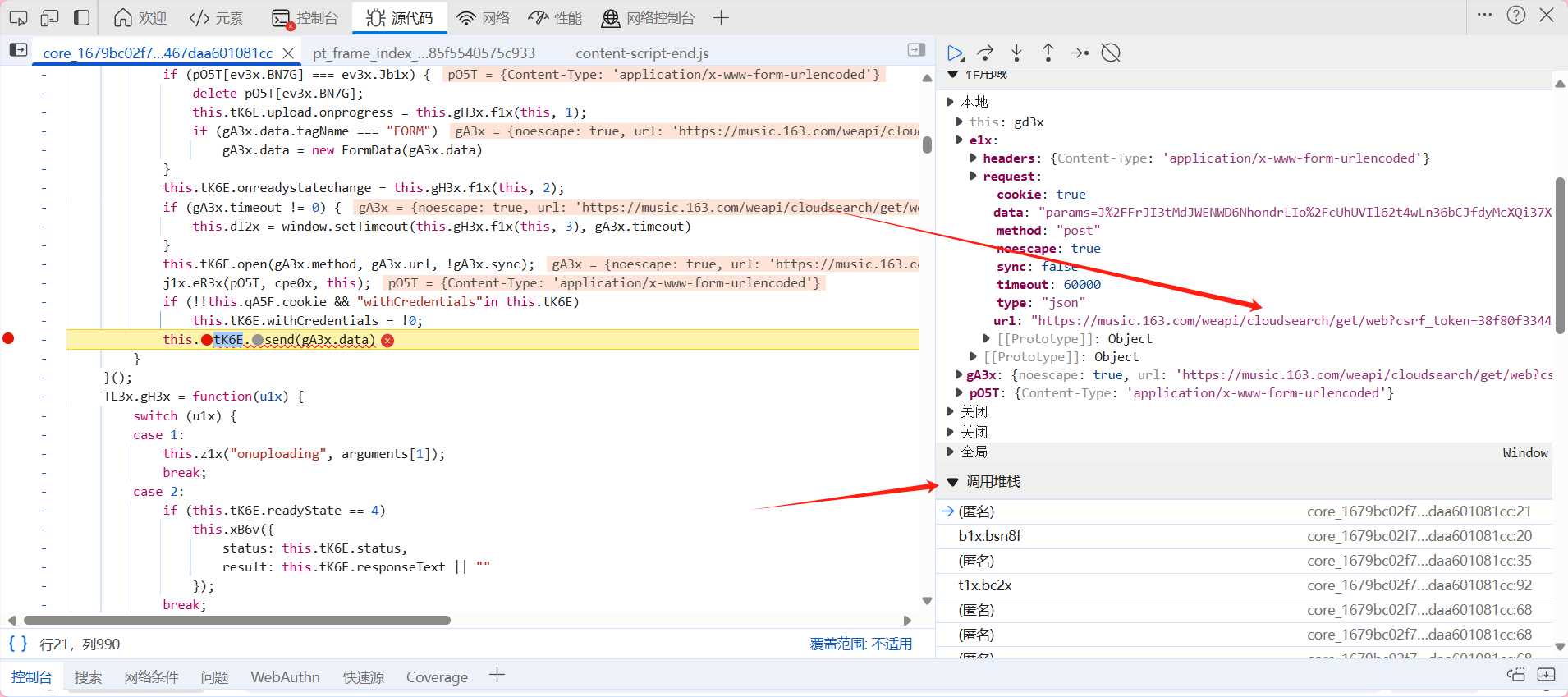Select the 源代码 tab
Screen dimensions: 1568x697
click(x=400, y=17)
